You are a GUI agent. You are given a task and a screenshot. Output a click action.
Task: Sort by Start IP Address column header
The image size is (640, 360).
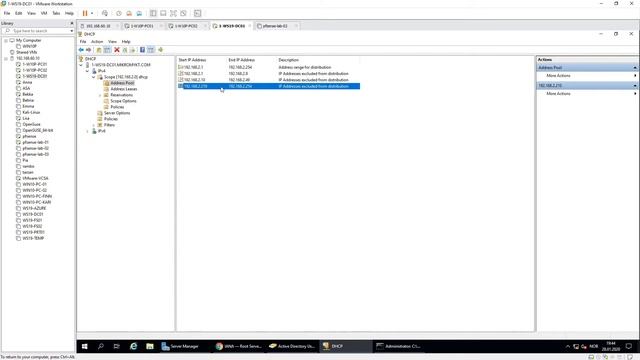pyautogui.click(x=202, y=60)
